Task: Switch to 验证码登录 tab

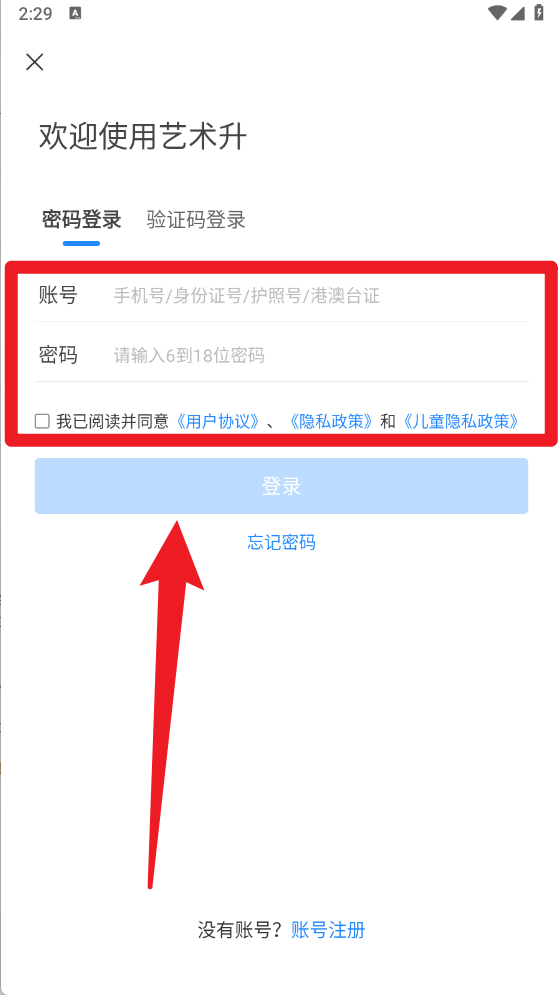Action: 196,220
